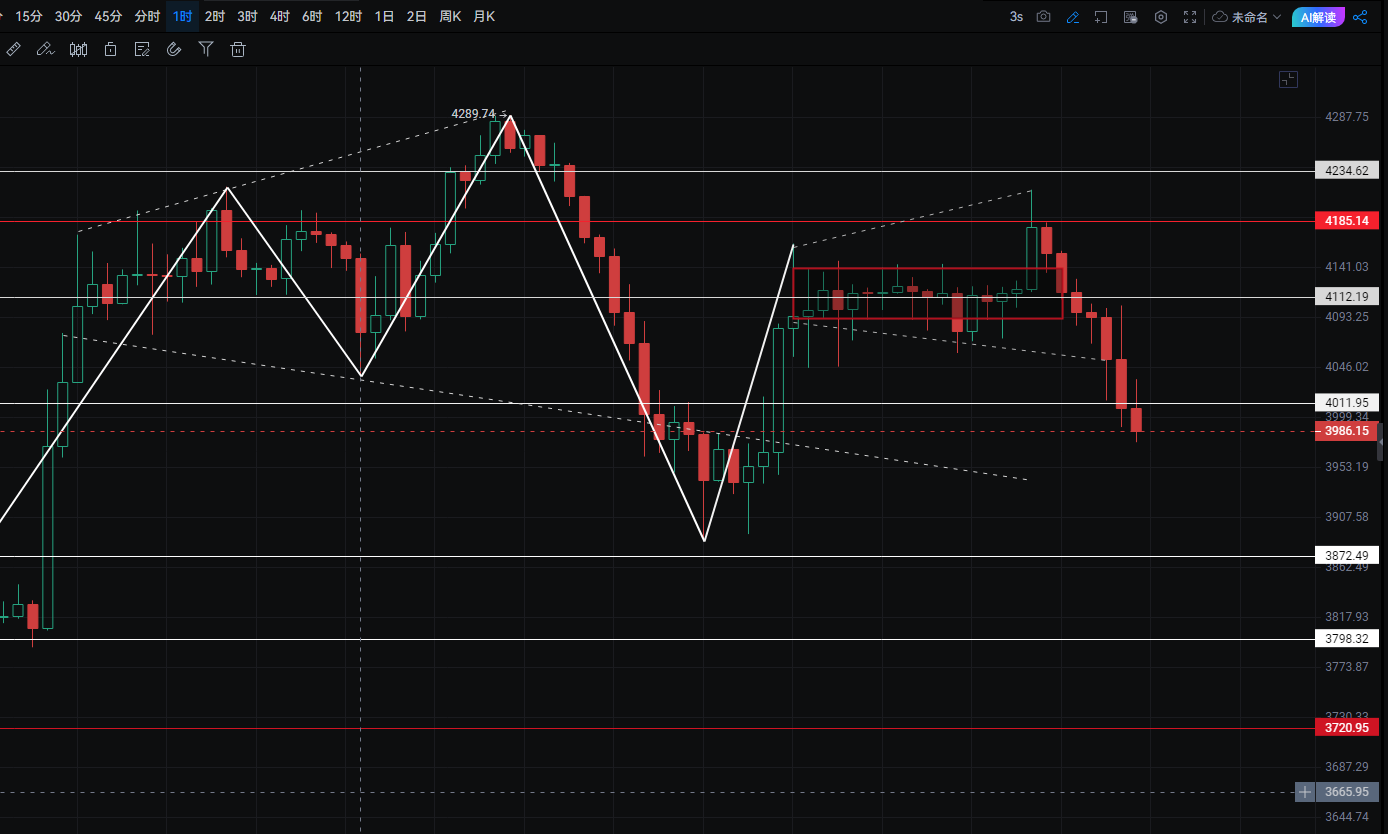Screen dimensions: 1388x834
Task: Toggle the bullet comments hide icon
Action: pos(1131,17)
